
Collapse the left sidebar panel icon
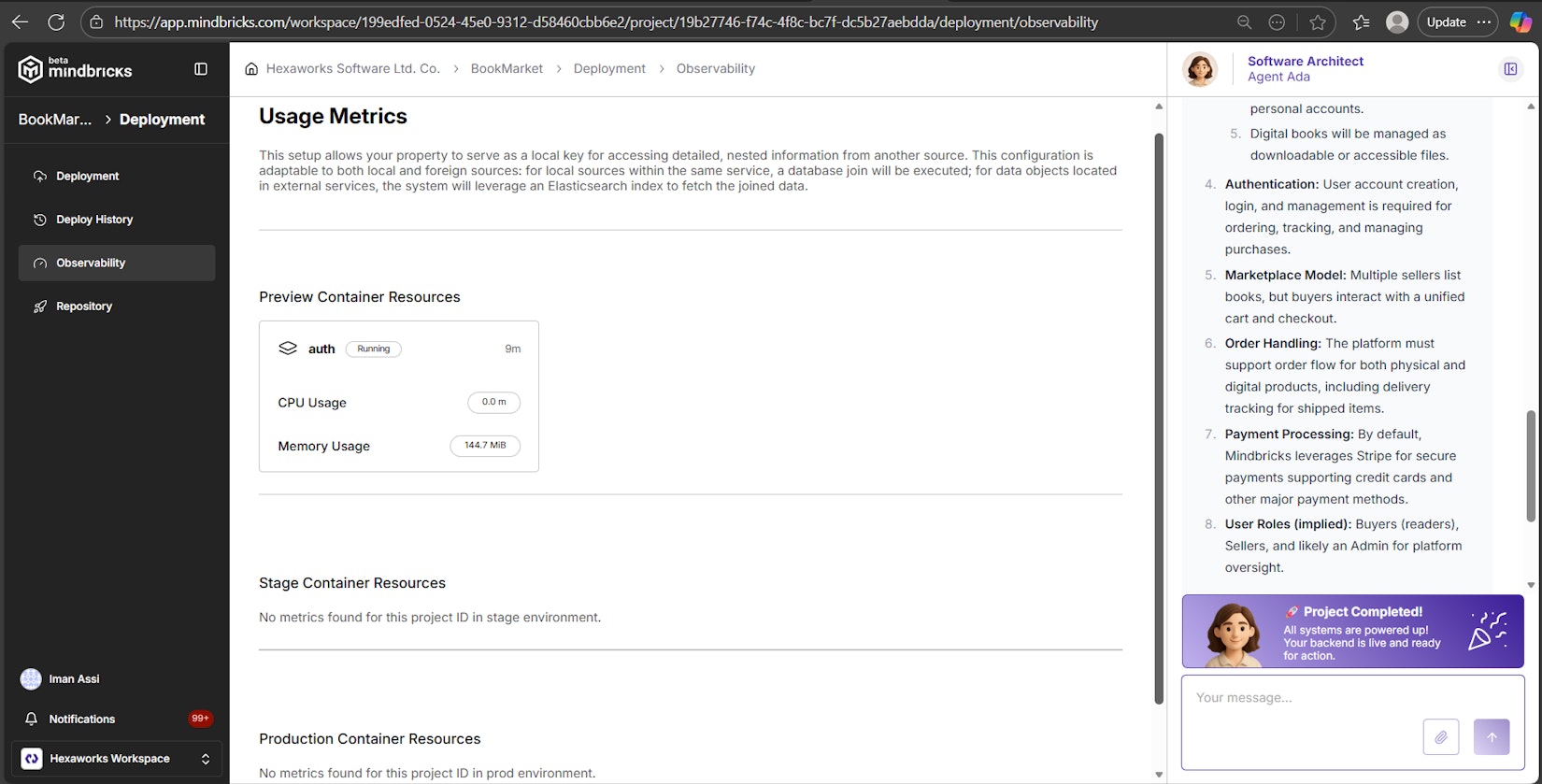pyautogui.click(x=200, y=69)
